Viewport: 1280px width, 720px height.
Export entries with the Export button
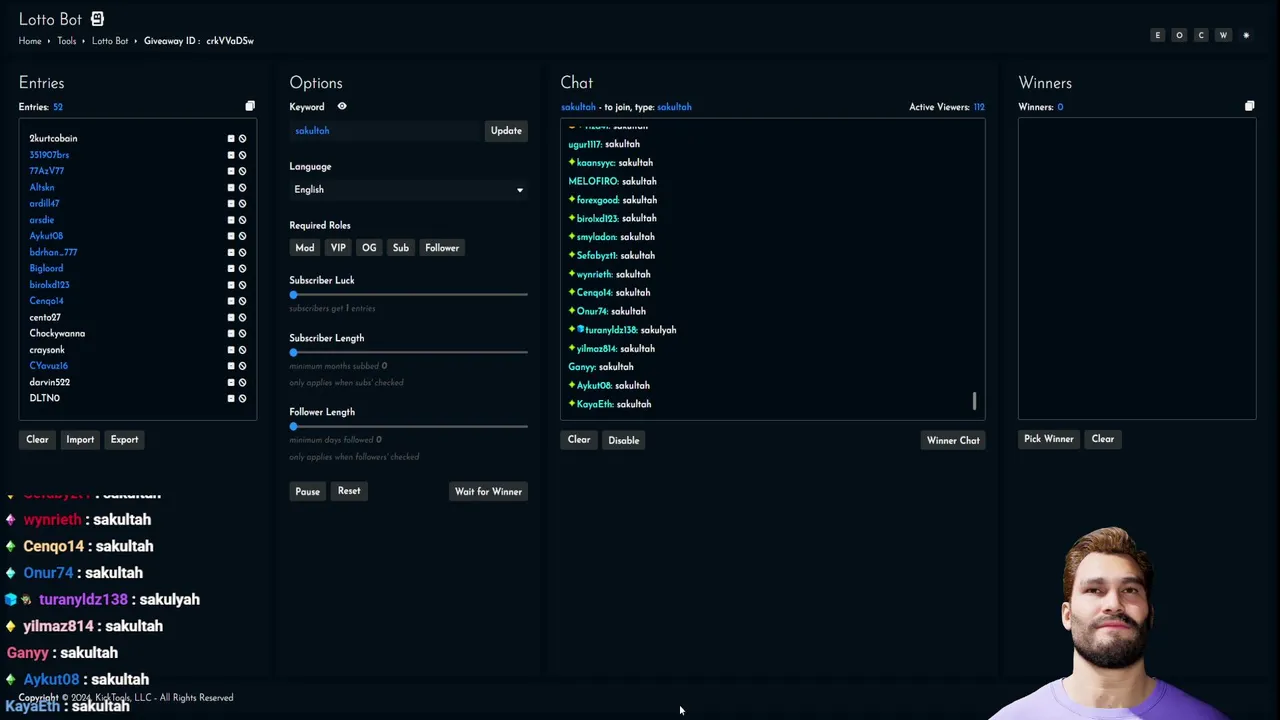pos(124,440)
